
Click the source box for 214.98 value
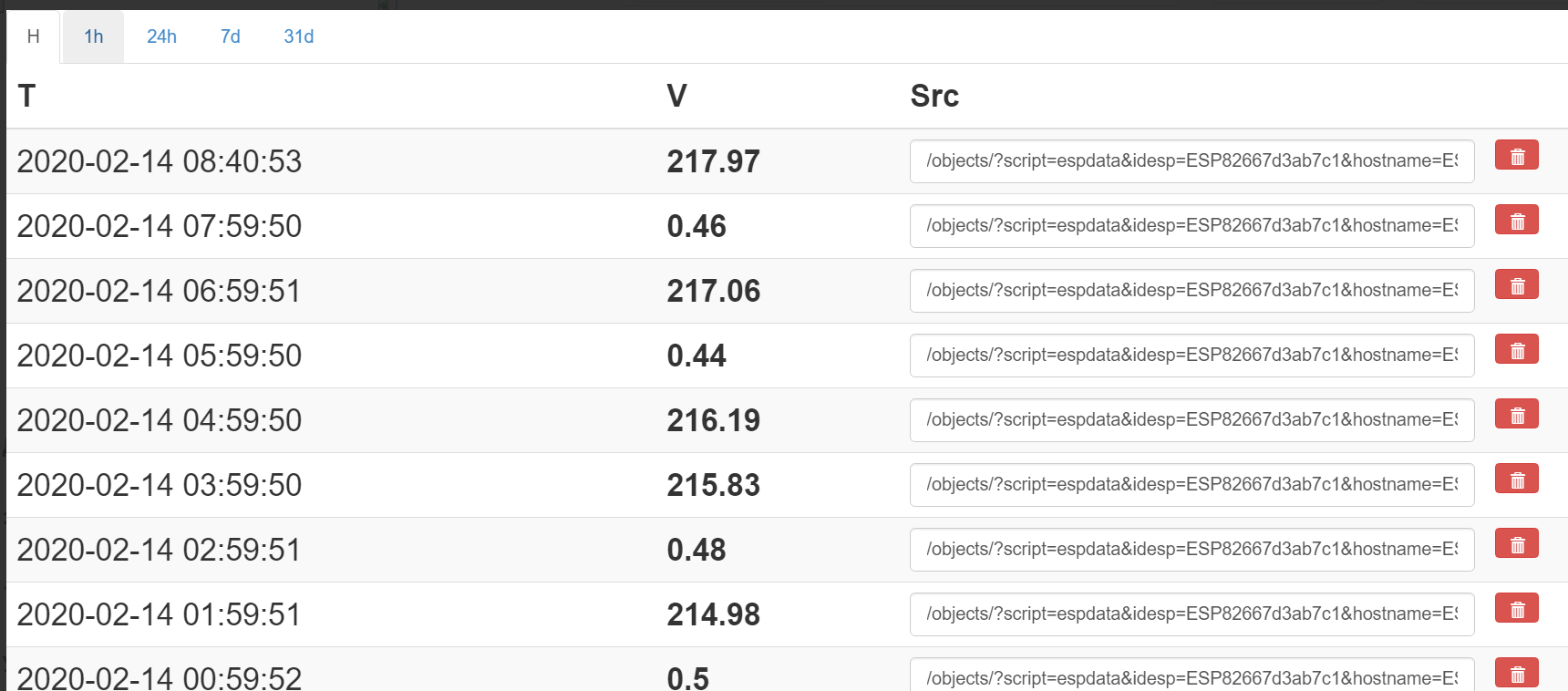[x=1191, y=614]
